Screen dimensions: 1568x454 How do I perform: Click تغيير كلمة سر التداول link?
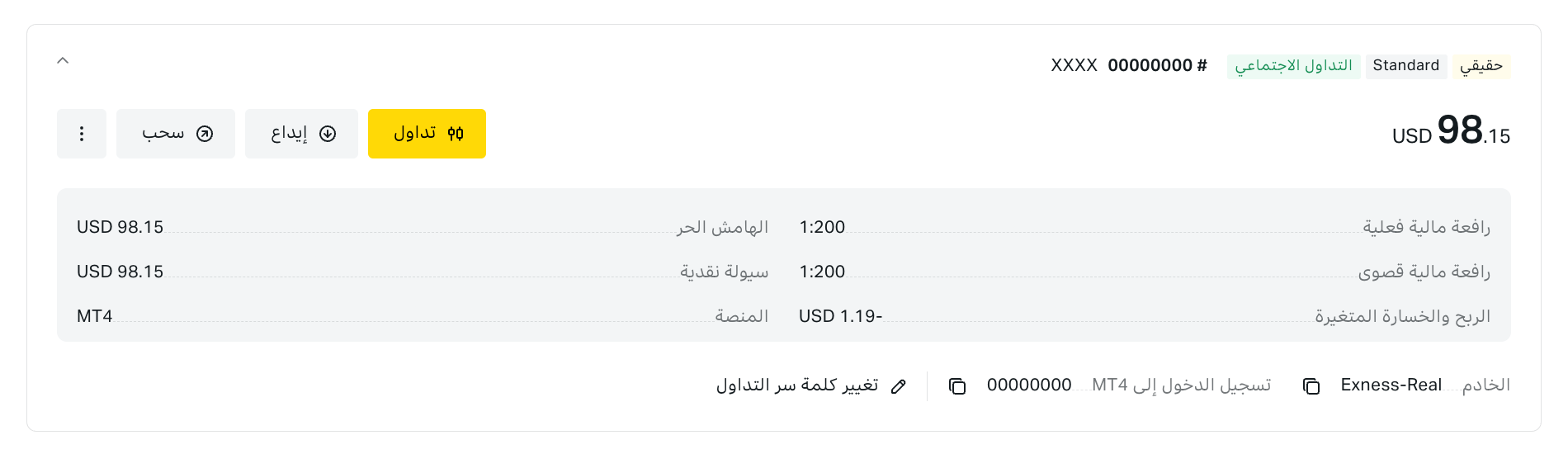797,385
